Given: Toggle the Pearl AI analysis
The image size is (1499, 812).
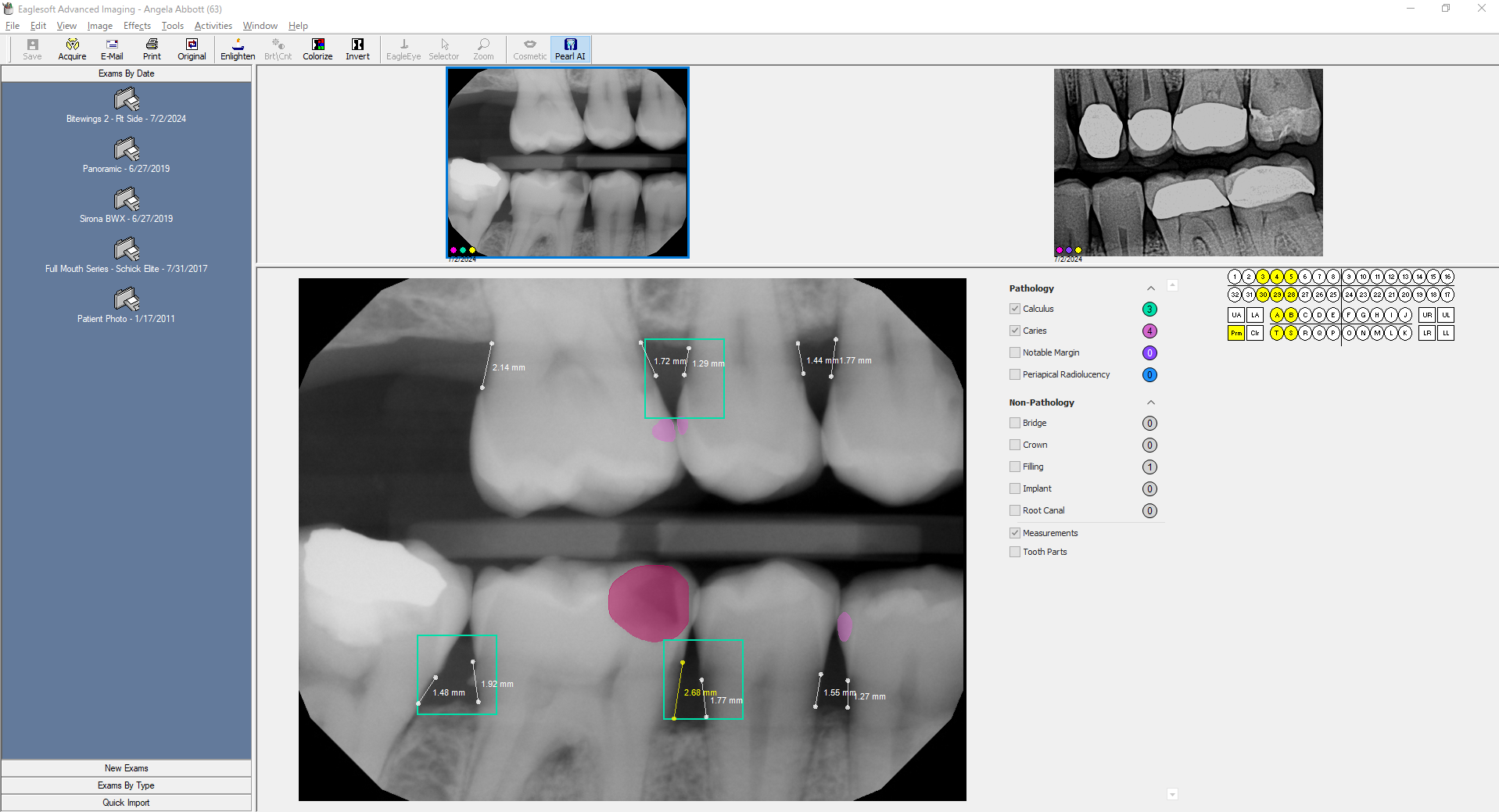Looking at the screenshot, I should [570, 49].
